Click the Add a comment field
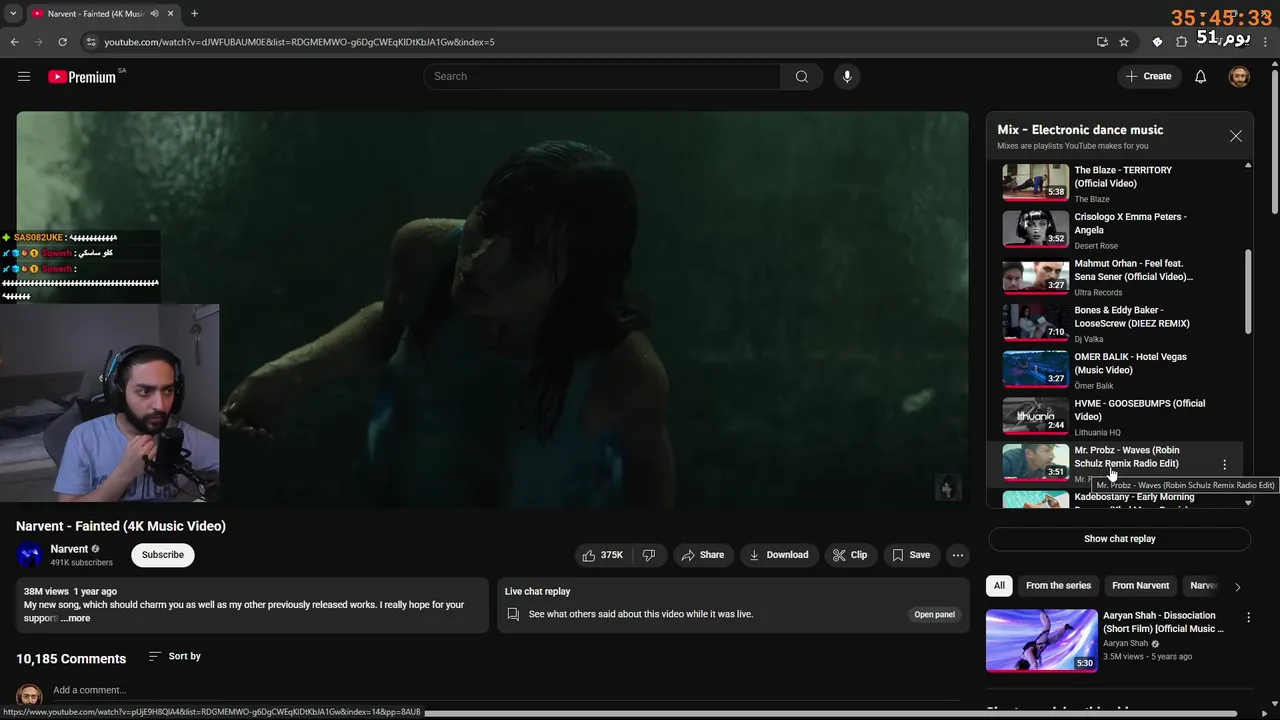 tap(505, 690)
